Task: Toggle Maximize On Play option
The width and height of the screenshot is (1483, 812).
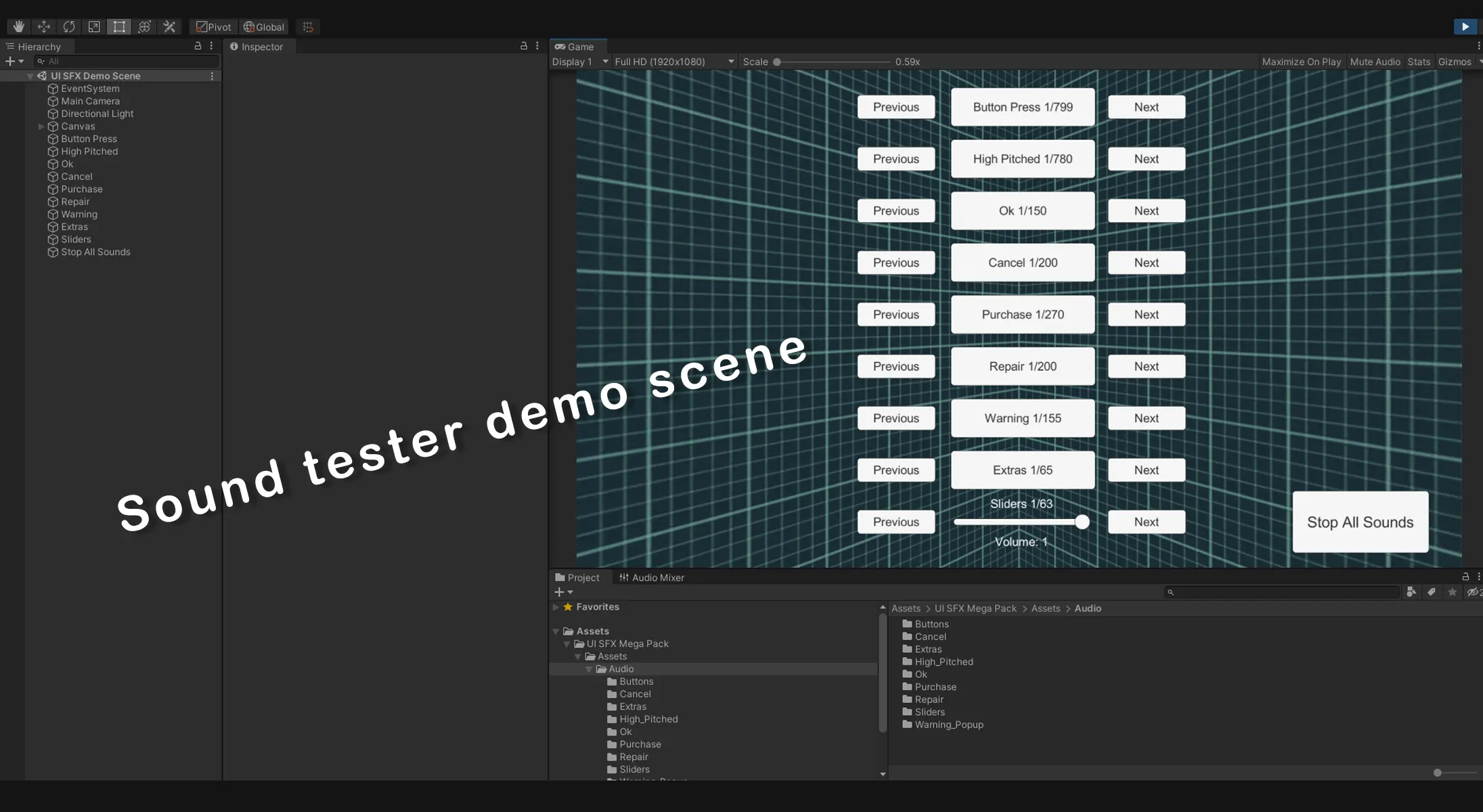Action: (1301, 62)
